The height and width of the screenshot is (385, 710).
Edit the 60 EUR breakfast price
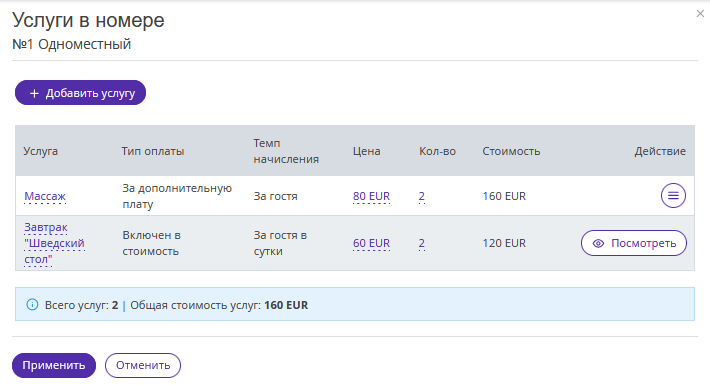pyautogui.click(x=371, y=243)
